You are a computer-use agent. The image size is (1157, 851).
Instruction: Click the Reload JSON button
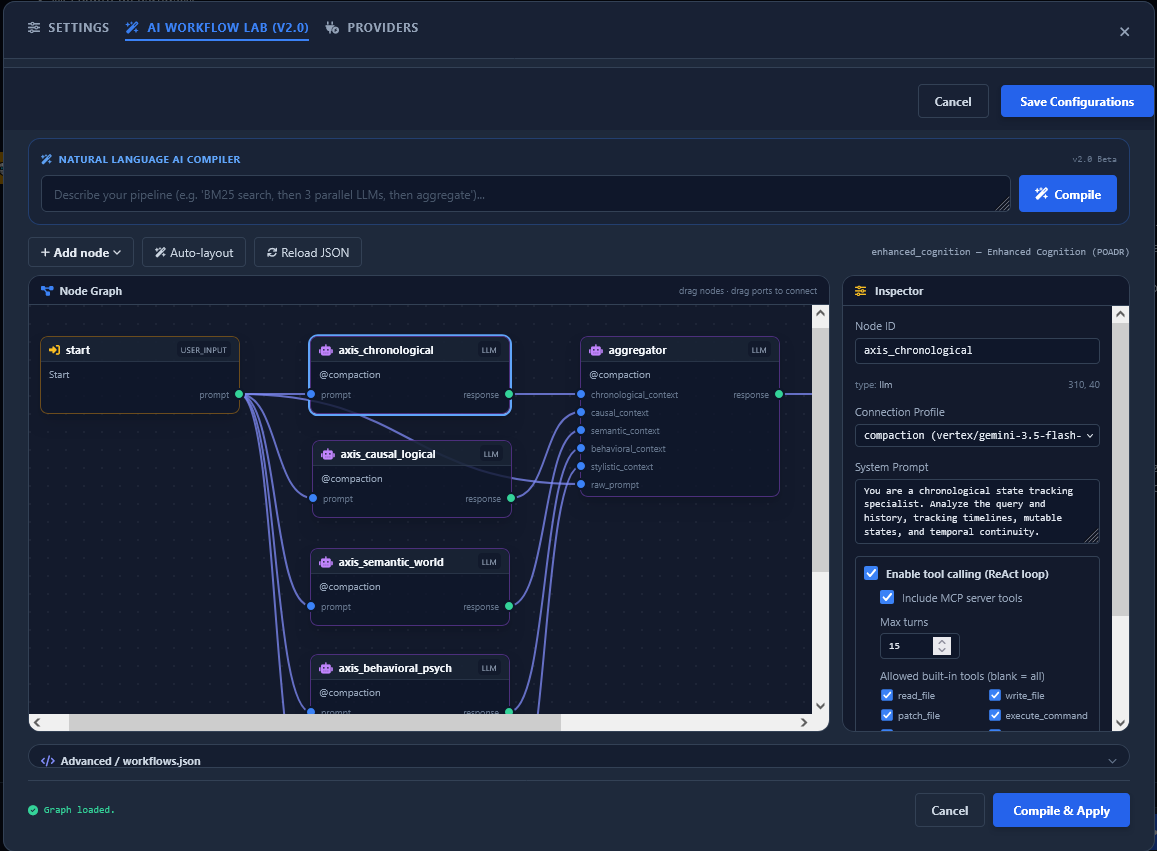click(x=308, y=252)
